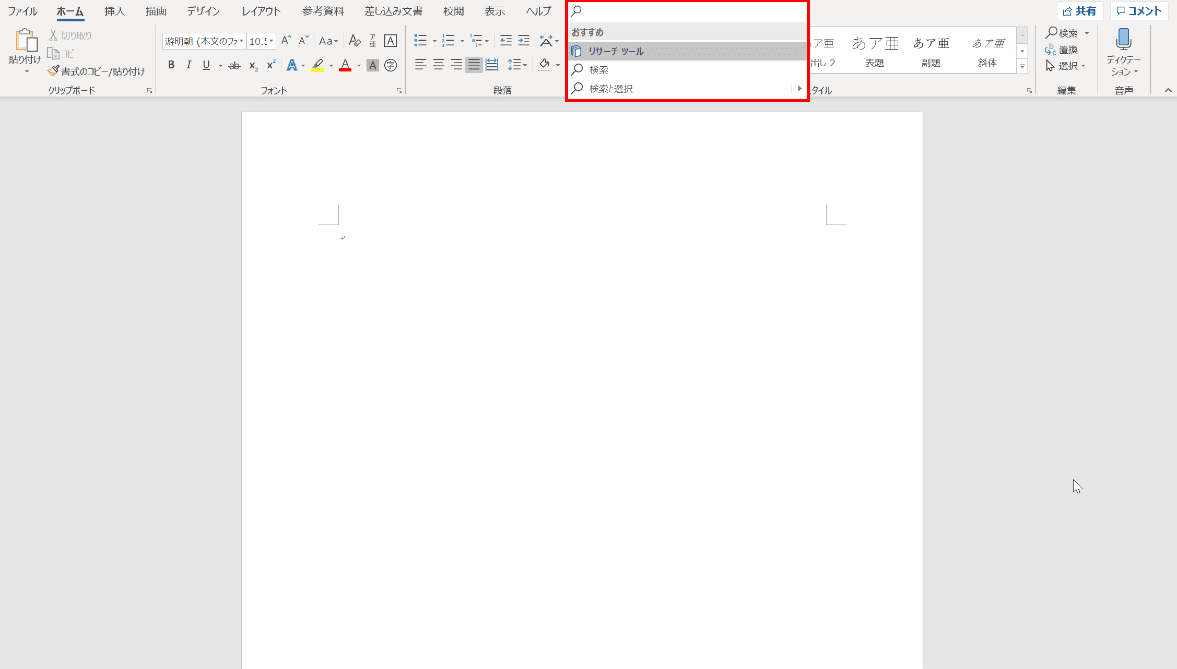Apply the 斜体 style
Image resolution: width=1177 pixels, height=669 pixels.
(987, 51)
